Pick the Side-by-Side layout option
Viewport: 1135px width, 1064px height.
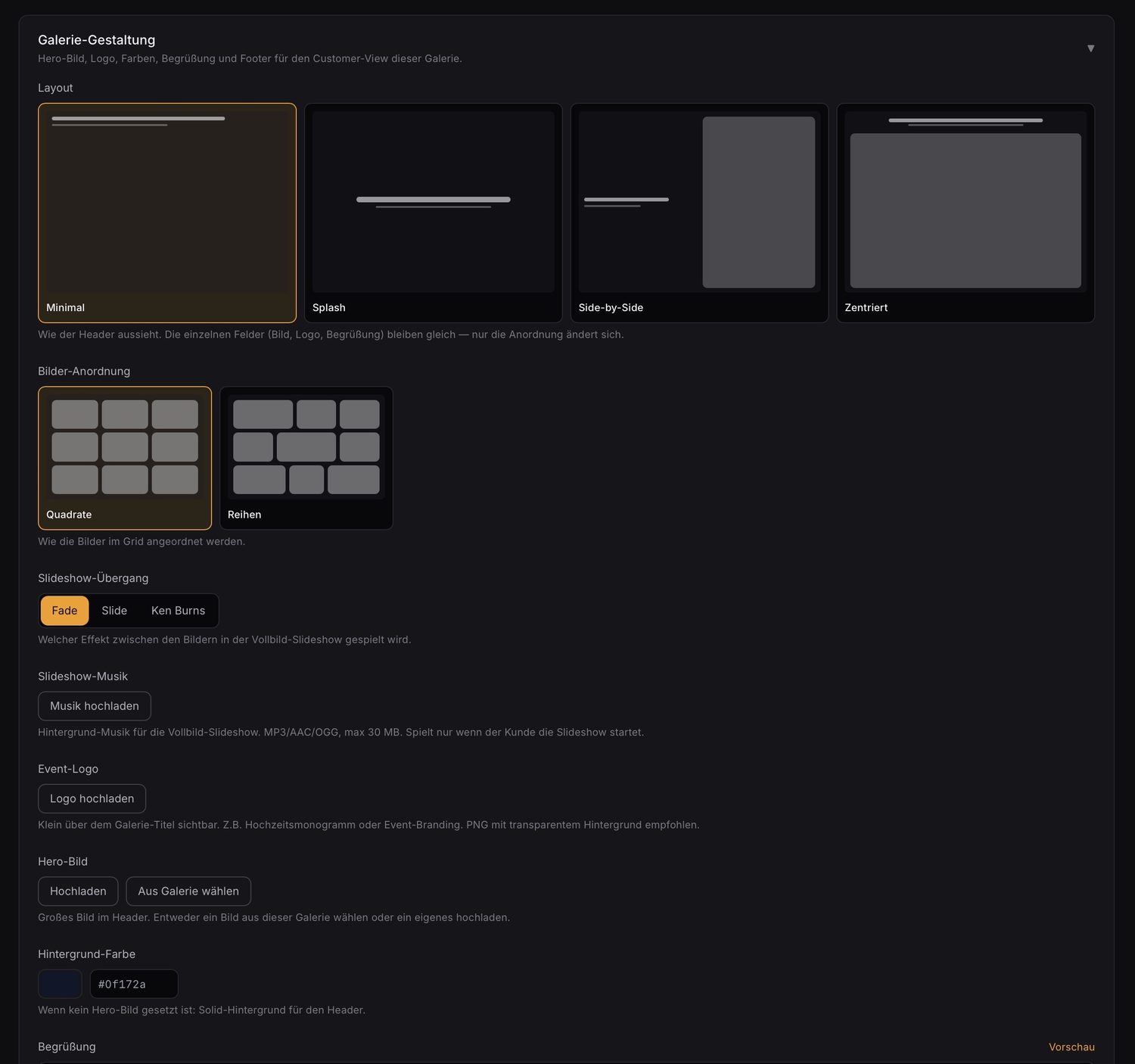699,213
